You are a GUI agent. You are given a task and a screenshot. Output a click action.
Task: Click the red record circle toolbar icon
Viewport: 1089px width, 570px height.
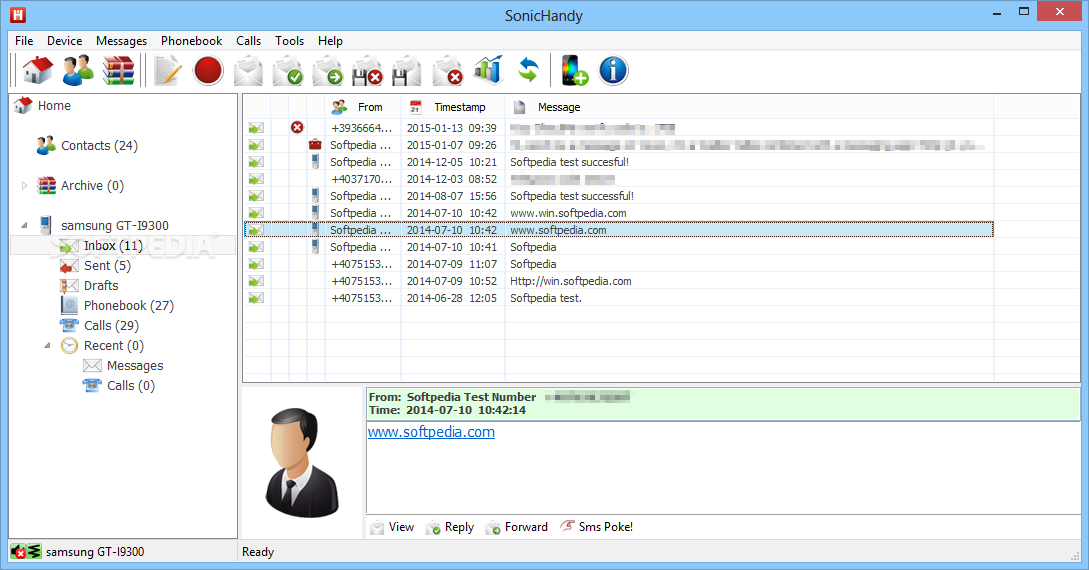208,70
